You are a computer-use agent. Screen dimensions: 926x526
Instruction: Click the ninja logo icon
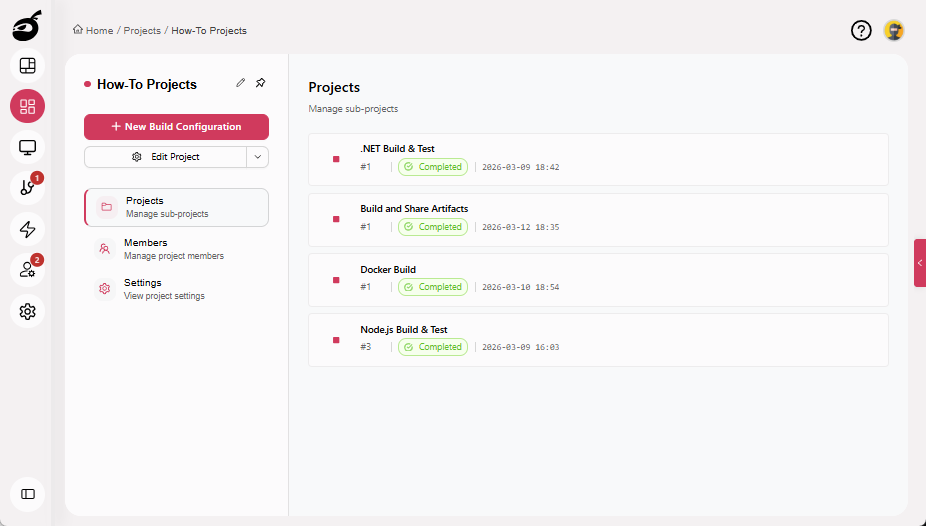pos(27,26)
